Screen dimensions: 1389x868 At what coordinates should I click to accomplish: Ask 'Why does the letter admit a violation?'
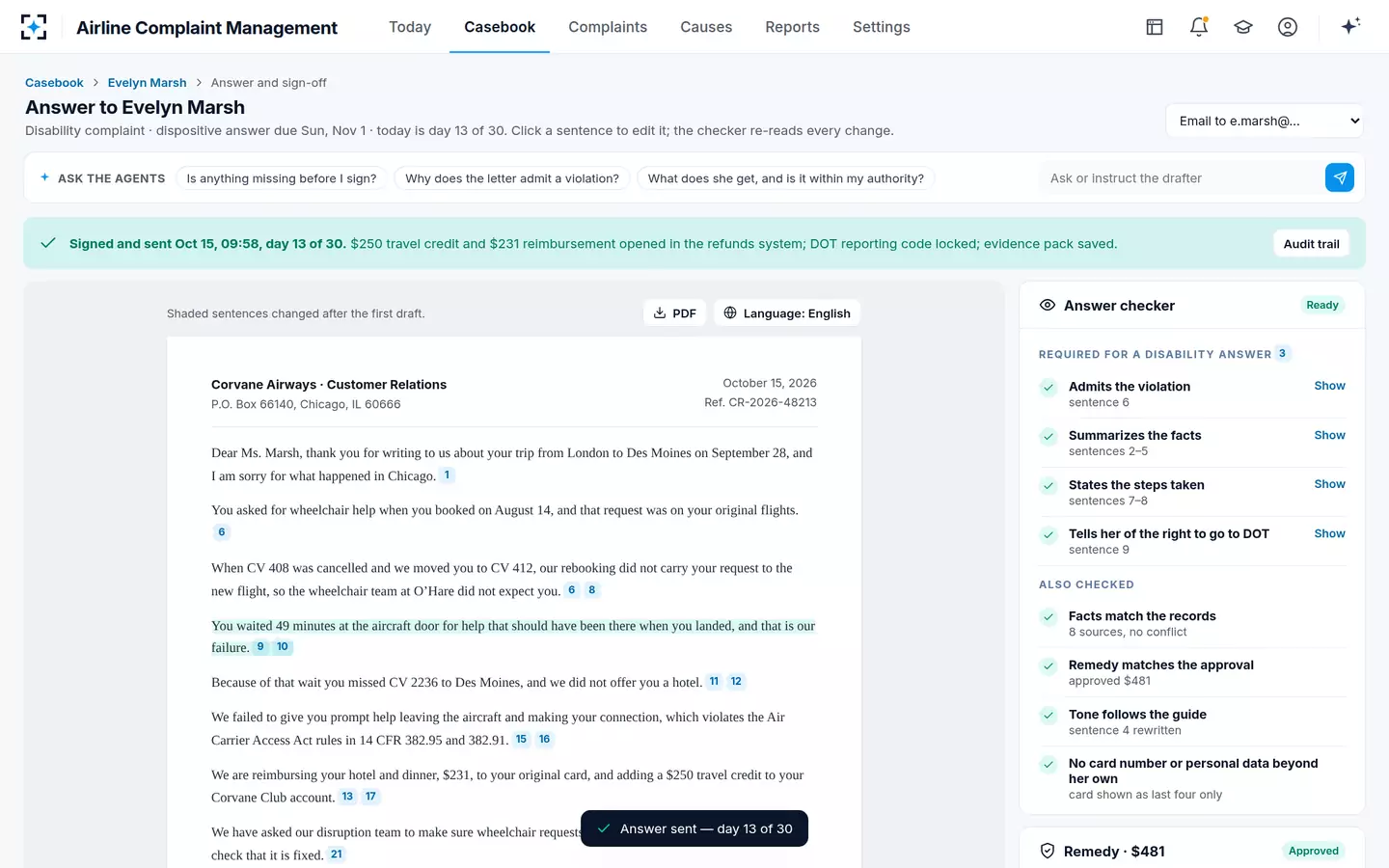(x=512, y=178)
